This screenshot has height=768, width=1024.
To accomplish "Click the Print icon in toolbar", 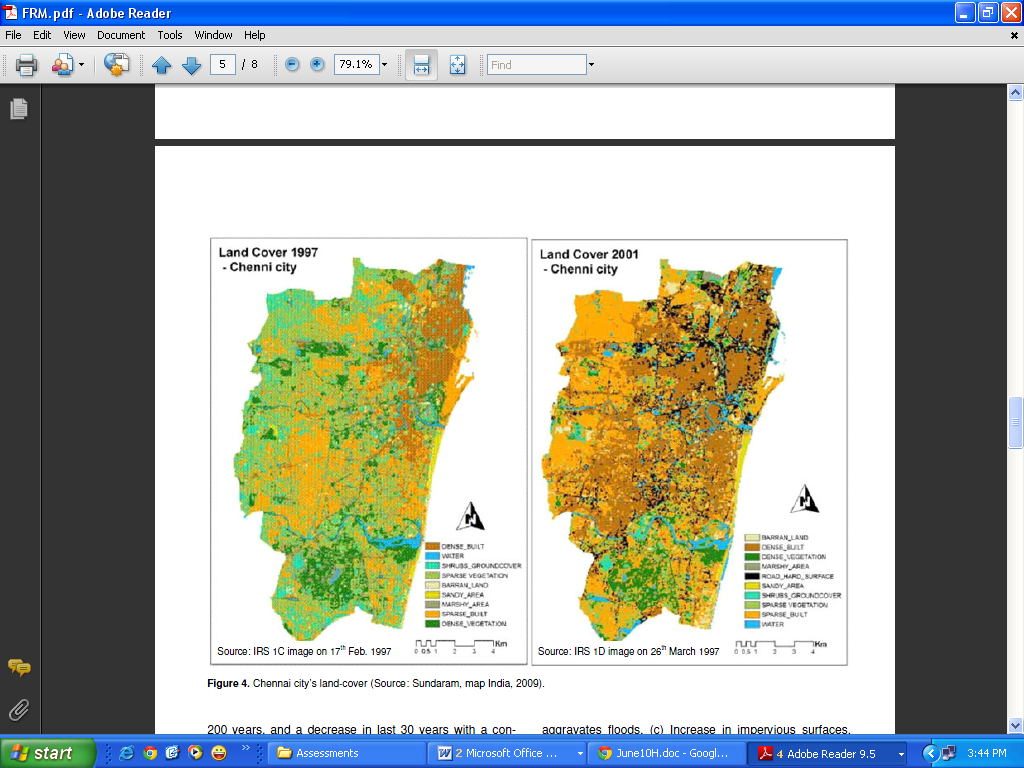I will pos(26,65).
